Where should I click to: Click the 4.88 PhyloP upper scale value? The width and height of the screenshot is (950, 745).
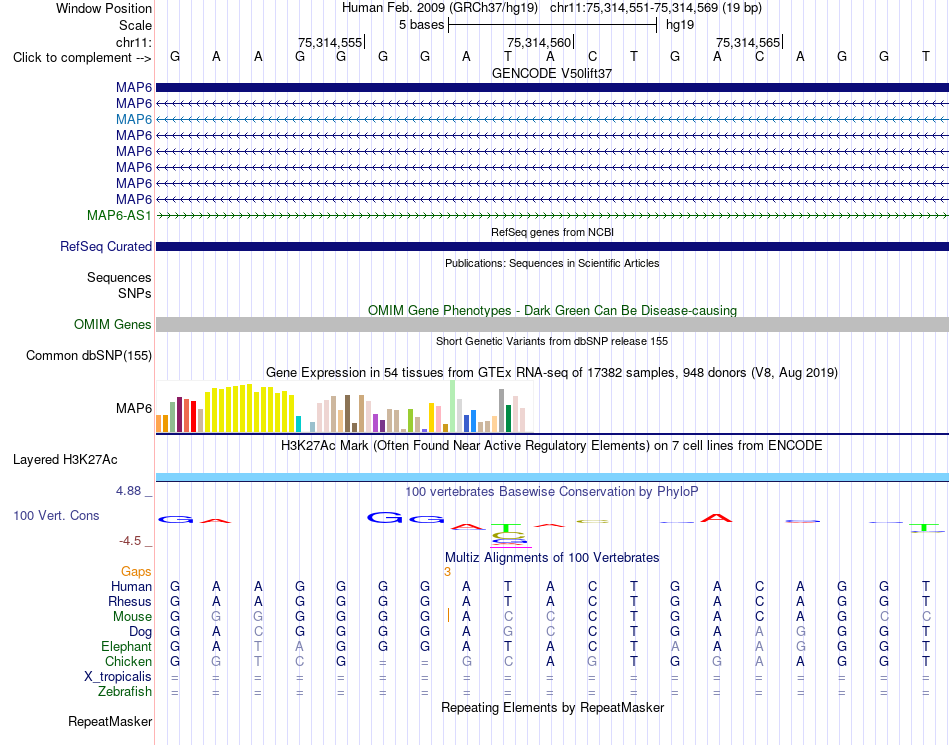coord(128,491)
